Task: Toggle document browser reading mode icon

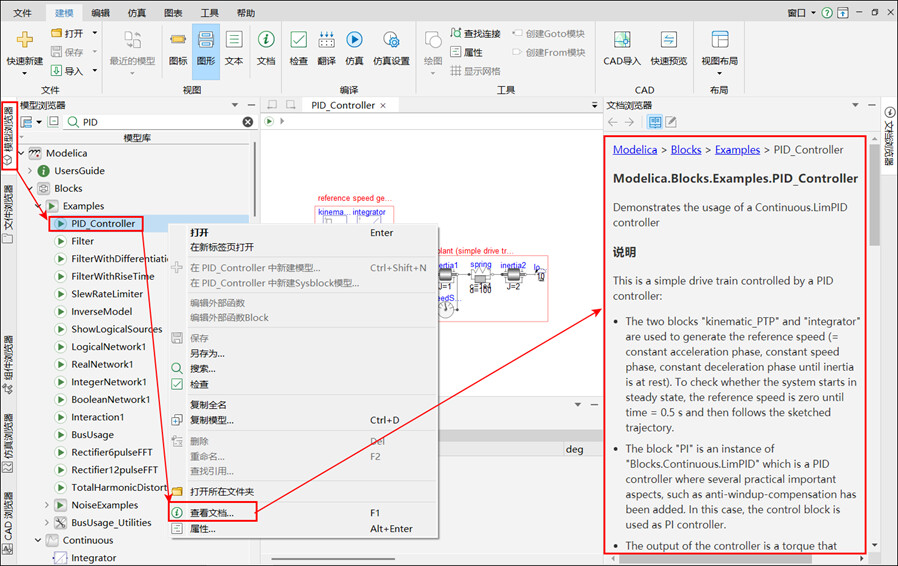Action: pos(655,122)
